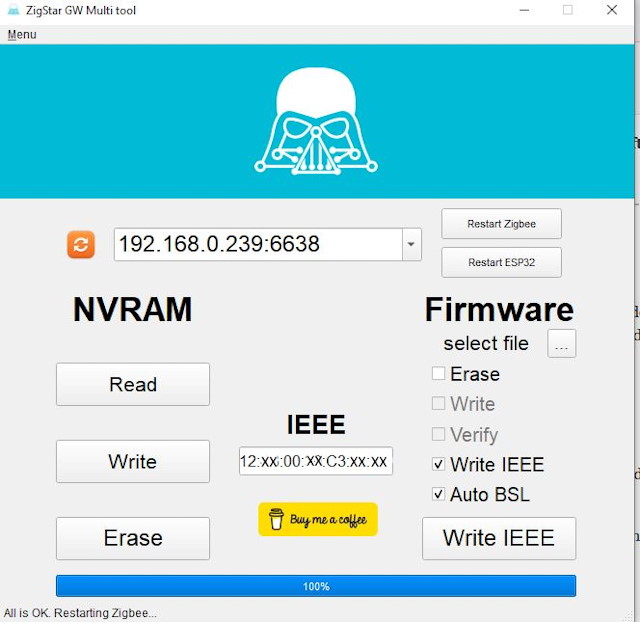Click the ZigStar app icon in title bar

pyautogui.click(x=13, y=10)
